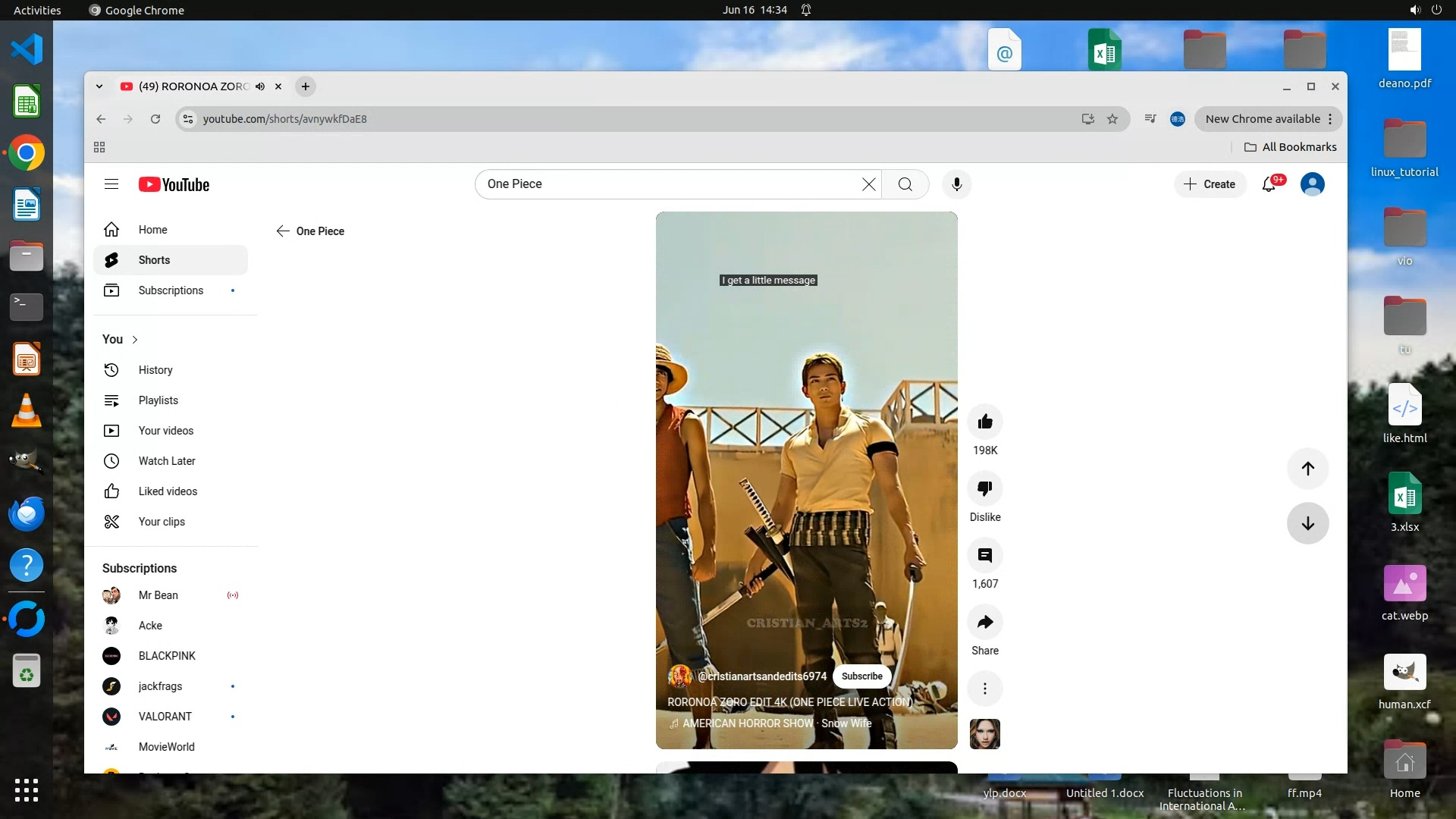This screenshot has height=819, width=1456.
Task: Go to previous short with up arrow
Action: [1307, 469]
